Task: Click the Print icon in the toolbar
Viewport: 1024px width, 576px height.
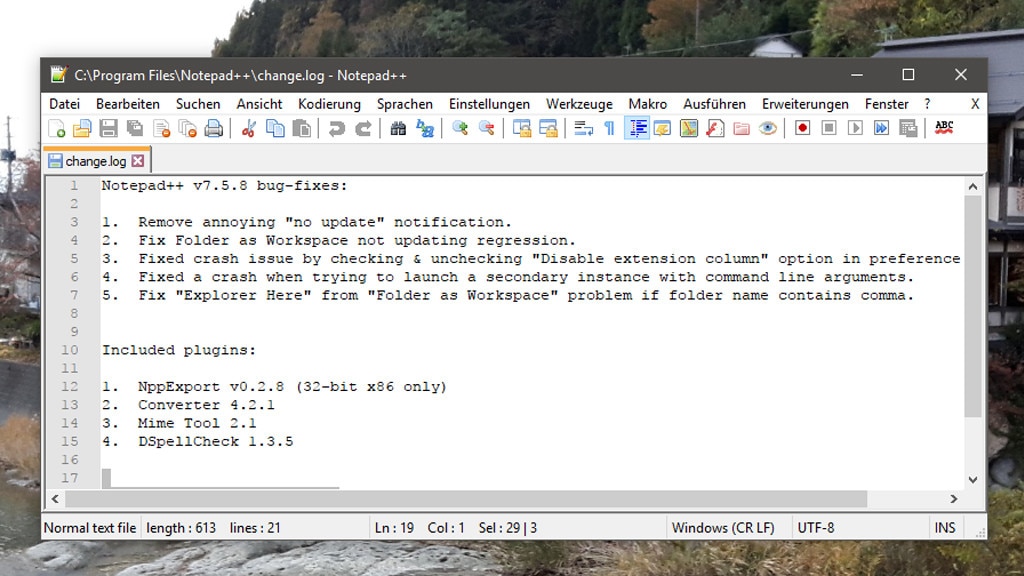Action: tap(213, 128)
